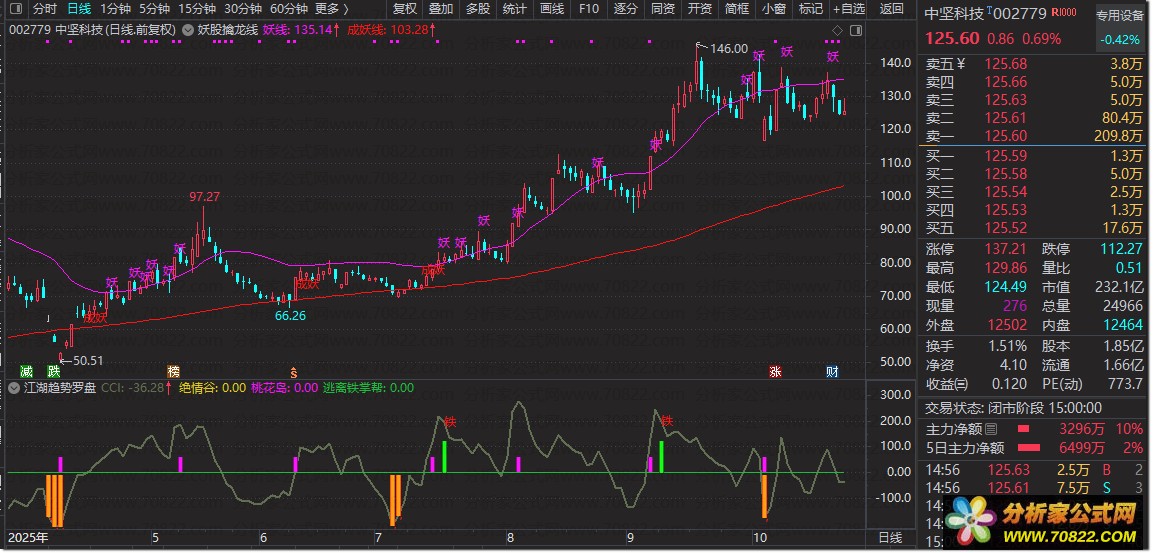Viewport: 1153px width, 553px height.
Task: Click the red 涨 event marker
Action: pos(775,371)
